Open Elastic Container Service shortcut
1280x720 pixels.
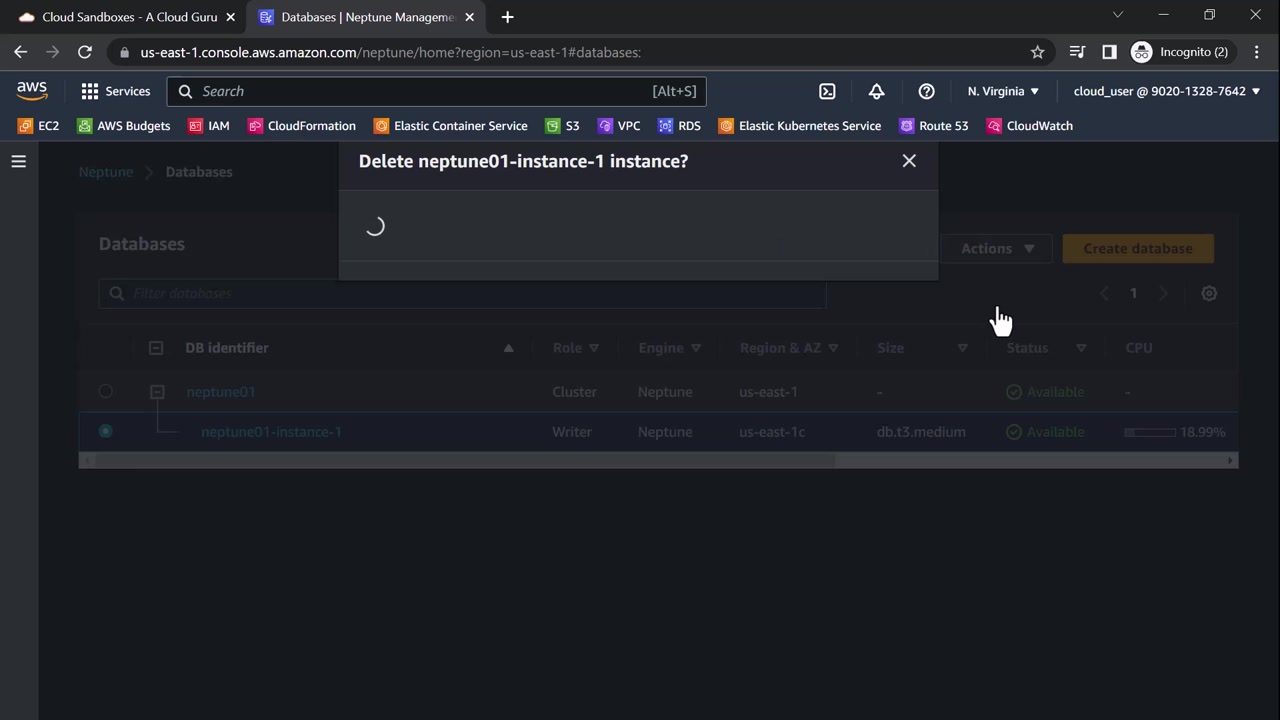451,126
